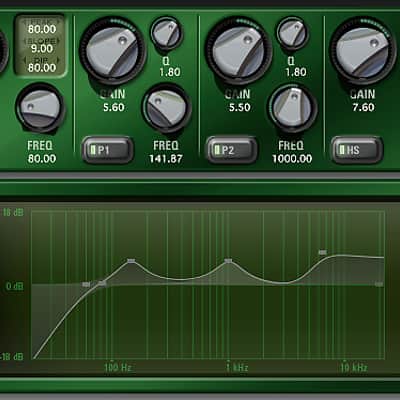This screenshot has height=400, width=400.
Task: Select the 0 dB handle at graph's right edge
Action: [x=379, y=284]
